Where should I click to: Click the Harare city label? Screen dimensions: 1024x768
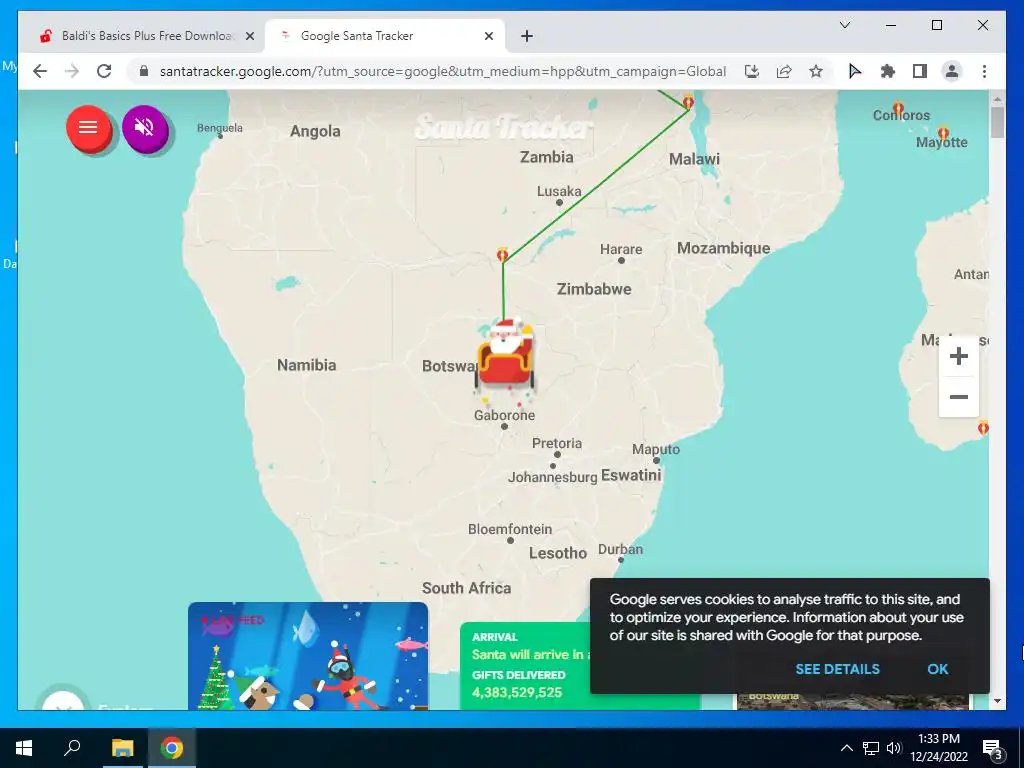(x=620, y=249)
